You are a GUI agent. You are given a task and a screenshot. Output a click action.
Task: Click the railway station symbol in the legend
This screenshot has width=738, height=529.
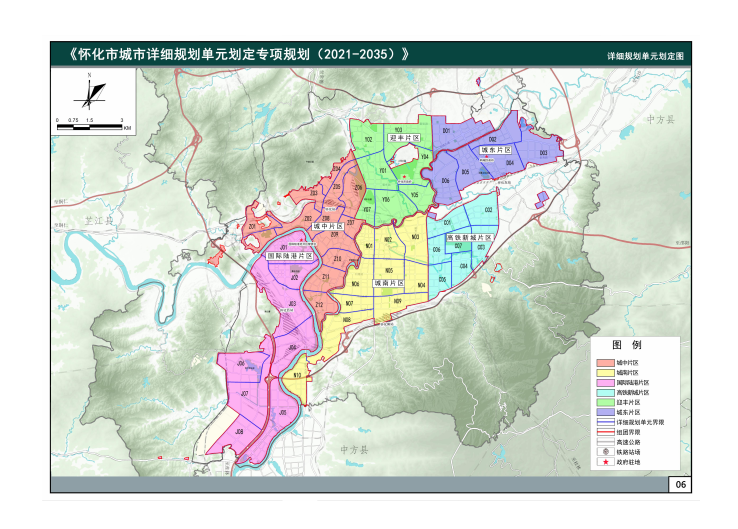click(x=604, y=451)
